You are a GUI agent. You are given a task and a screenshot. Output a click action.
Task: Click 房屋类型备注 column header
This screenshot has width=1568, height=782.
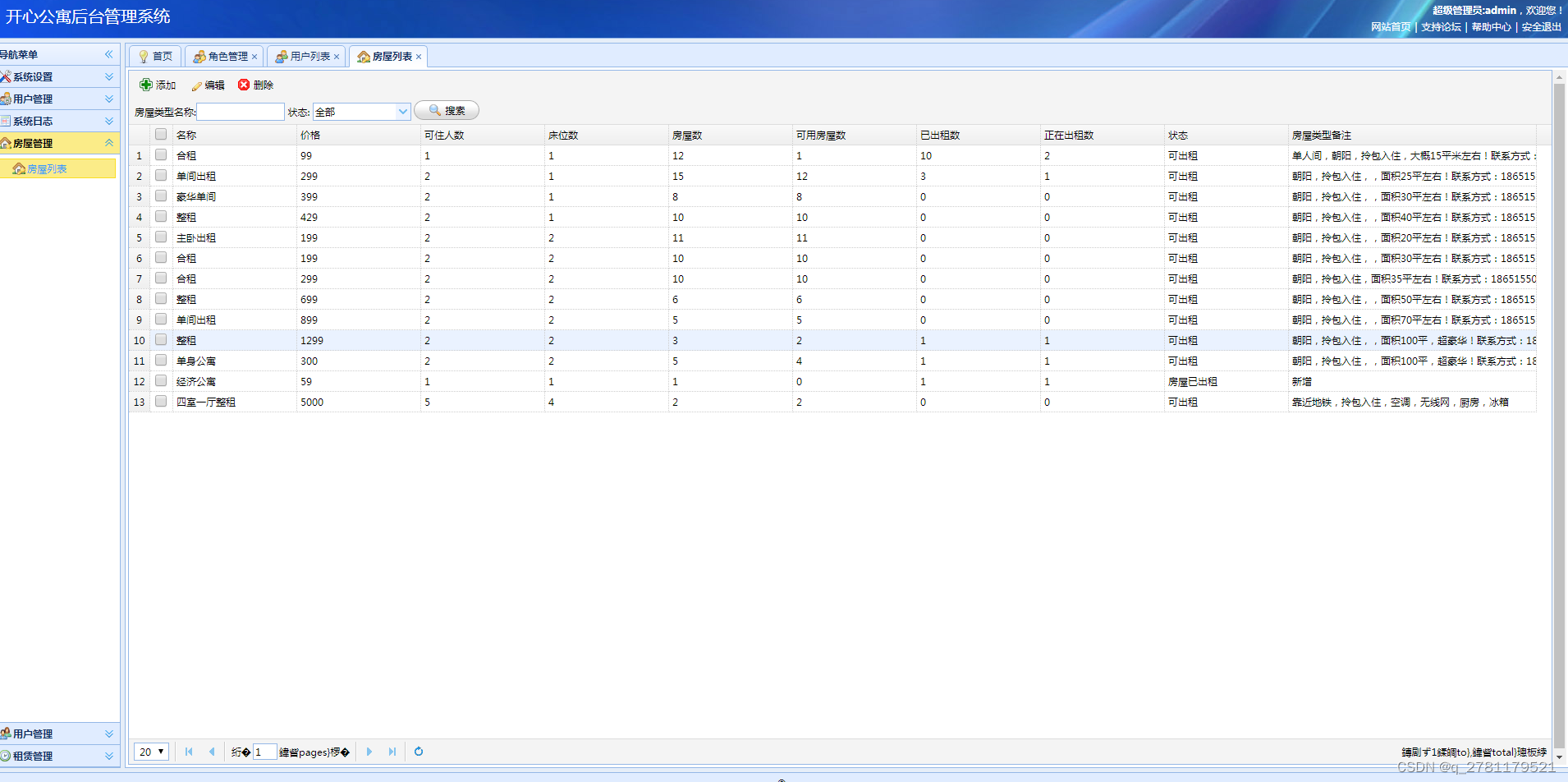(x=1412, y=135)
